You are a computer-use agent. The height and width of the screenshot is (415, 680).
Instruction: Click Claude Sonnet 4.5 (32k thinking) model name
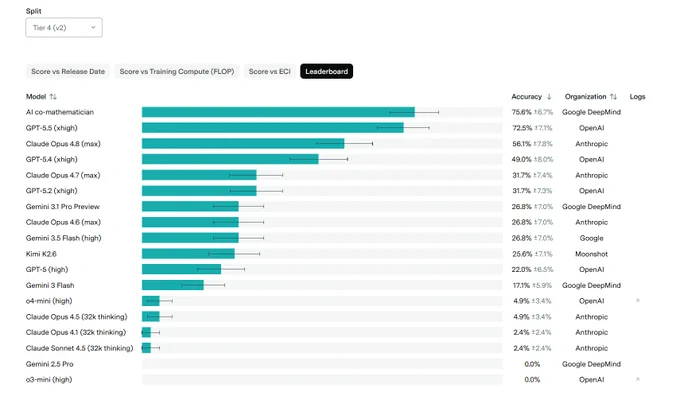point(79,348)
